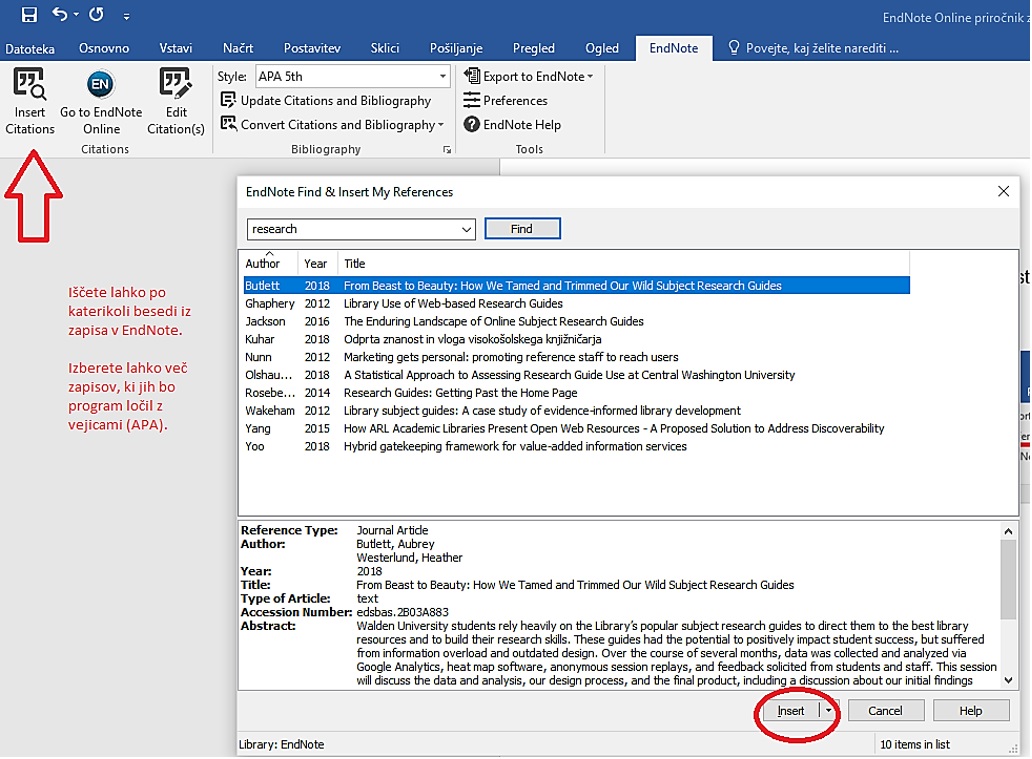
Task: Switch to the Pregled ribbon tab
Action: tap(533, 48)
